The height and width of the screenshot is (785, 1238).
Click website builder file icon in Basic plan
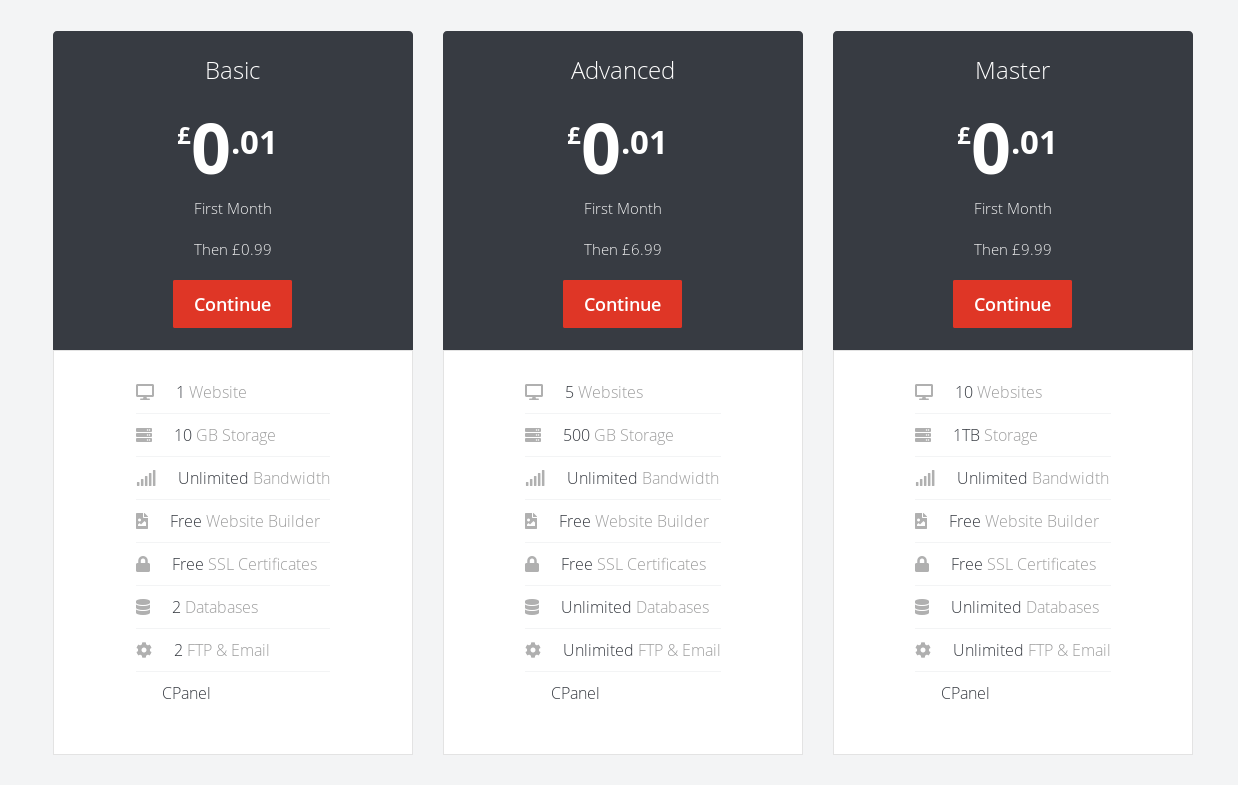[x=142, y=521]
